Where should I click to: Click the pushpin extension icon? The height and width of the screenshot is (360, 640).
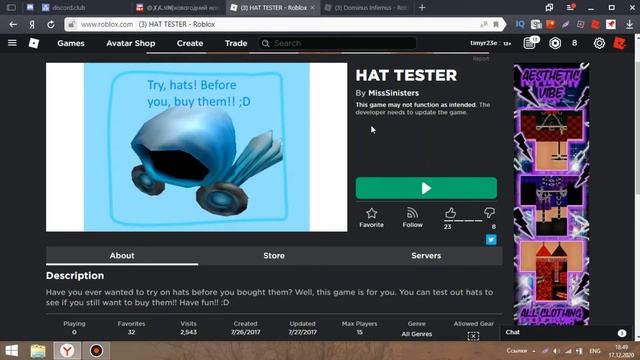(x=611, y=24)
